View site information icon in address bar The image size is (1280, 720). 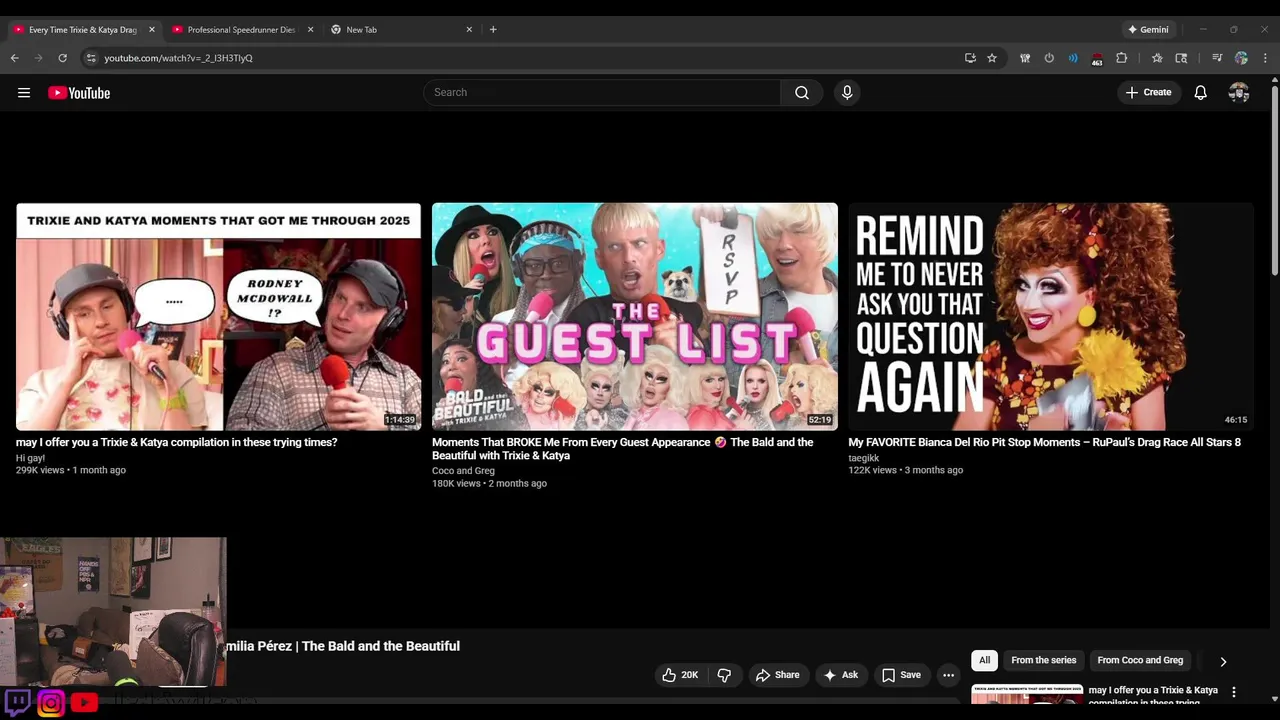[91, 58]
